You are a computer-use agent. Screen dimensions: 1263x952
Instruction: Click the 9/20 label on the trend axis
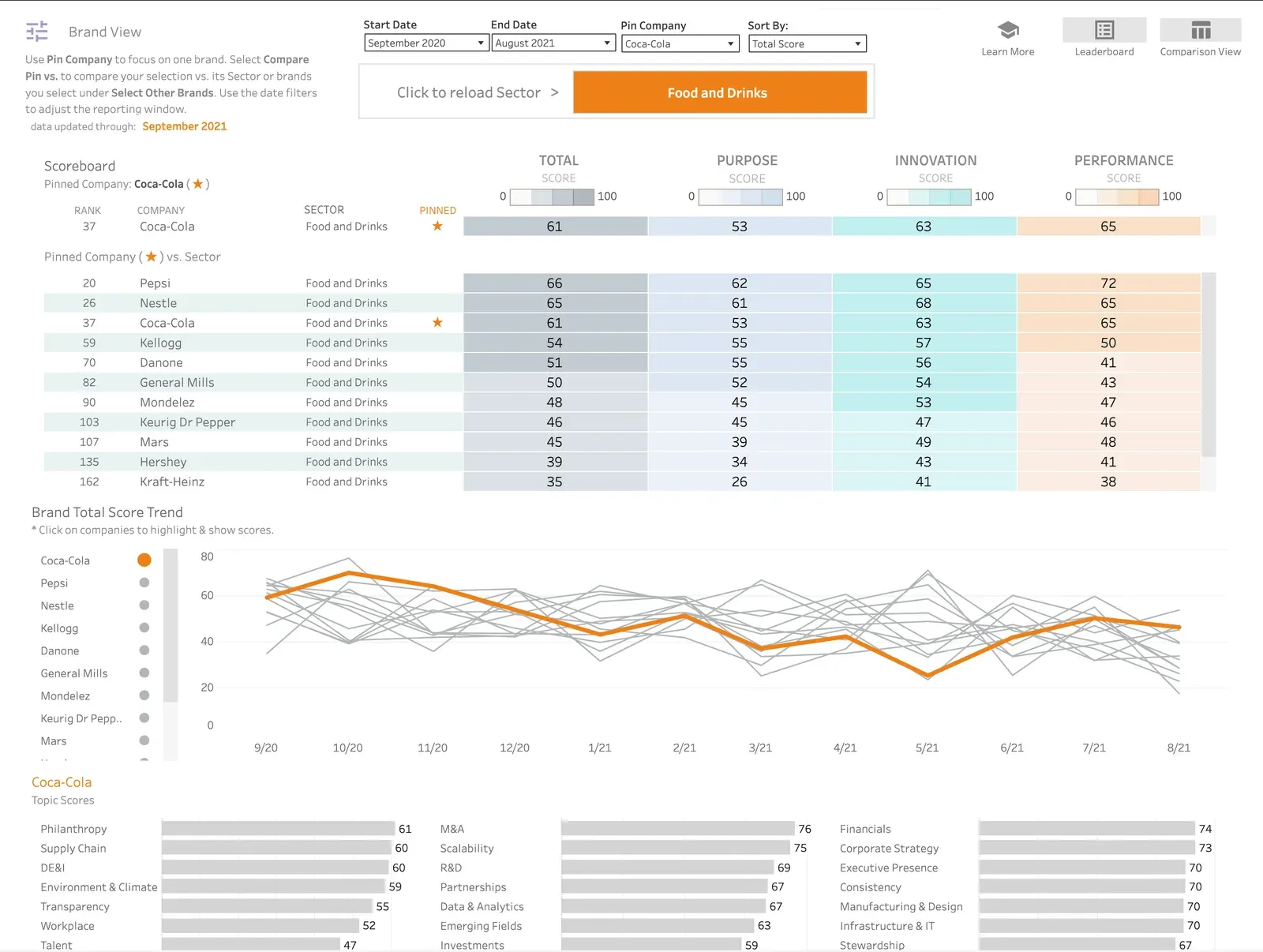tap(266, 748)
